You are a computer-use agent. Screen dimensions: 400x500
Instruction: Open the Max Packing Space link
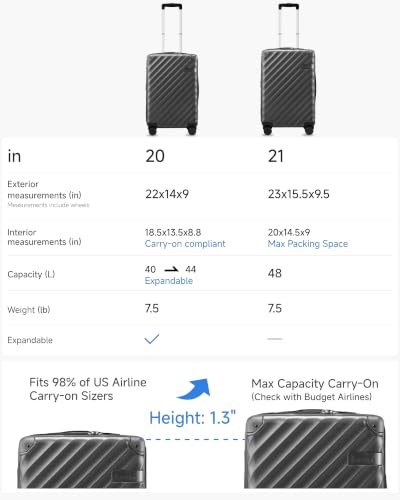tap(308, 244)
